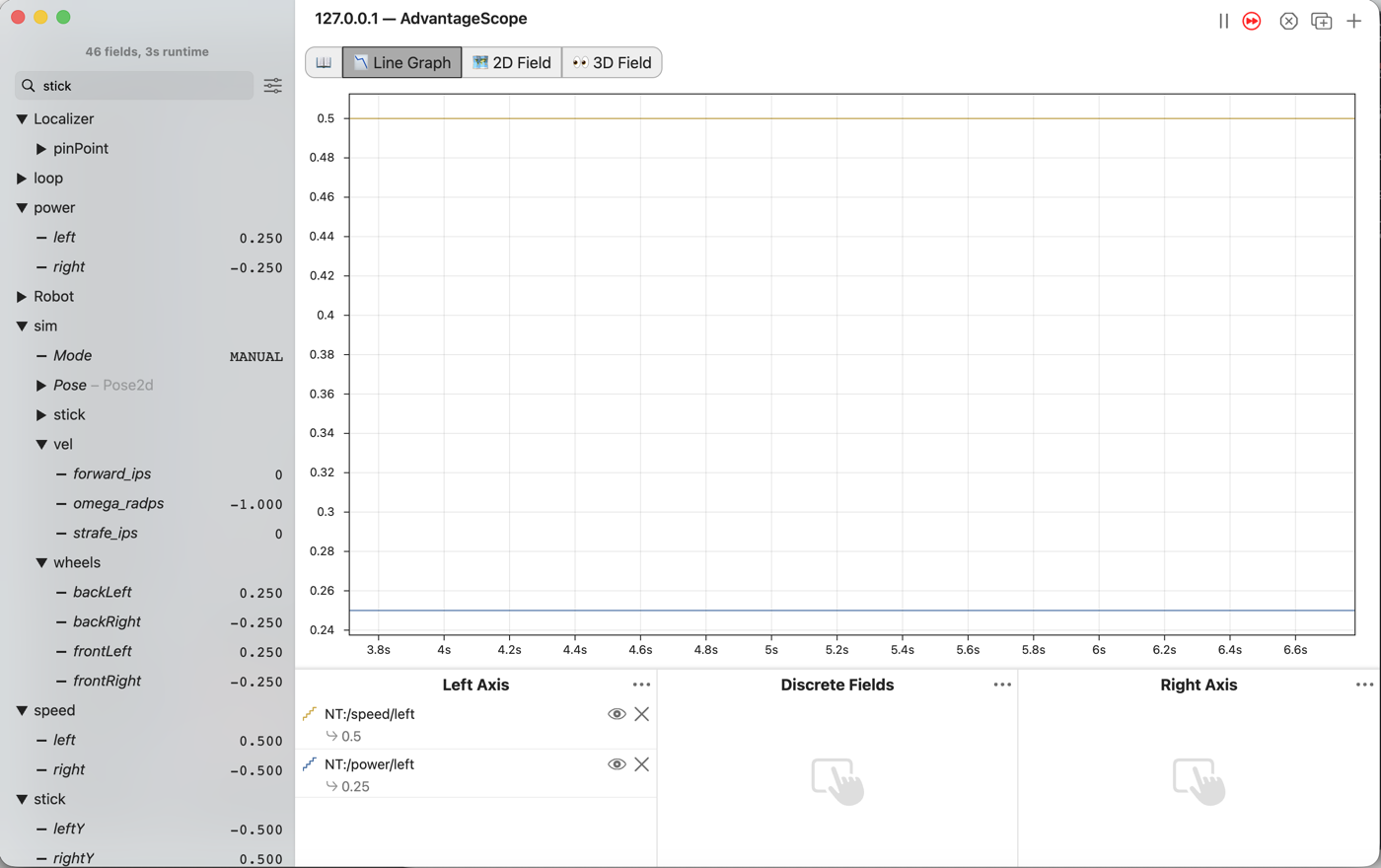The image size is (1381, 868).
Task: Click the NT:/power/left color swatch icon
Action: [310, 764]
